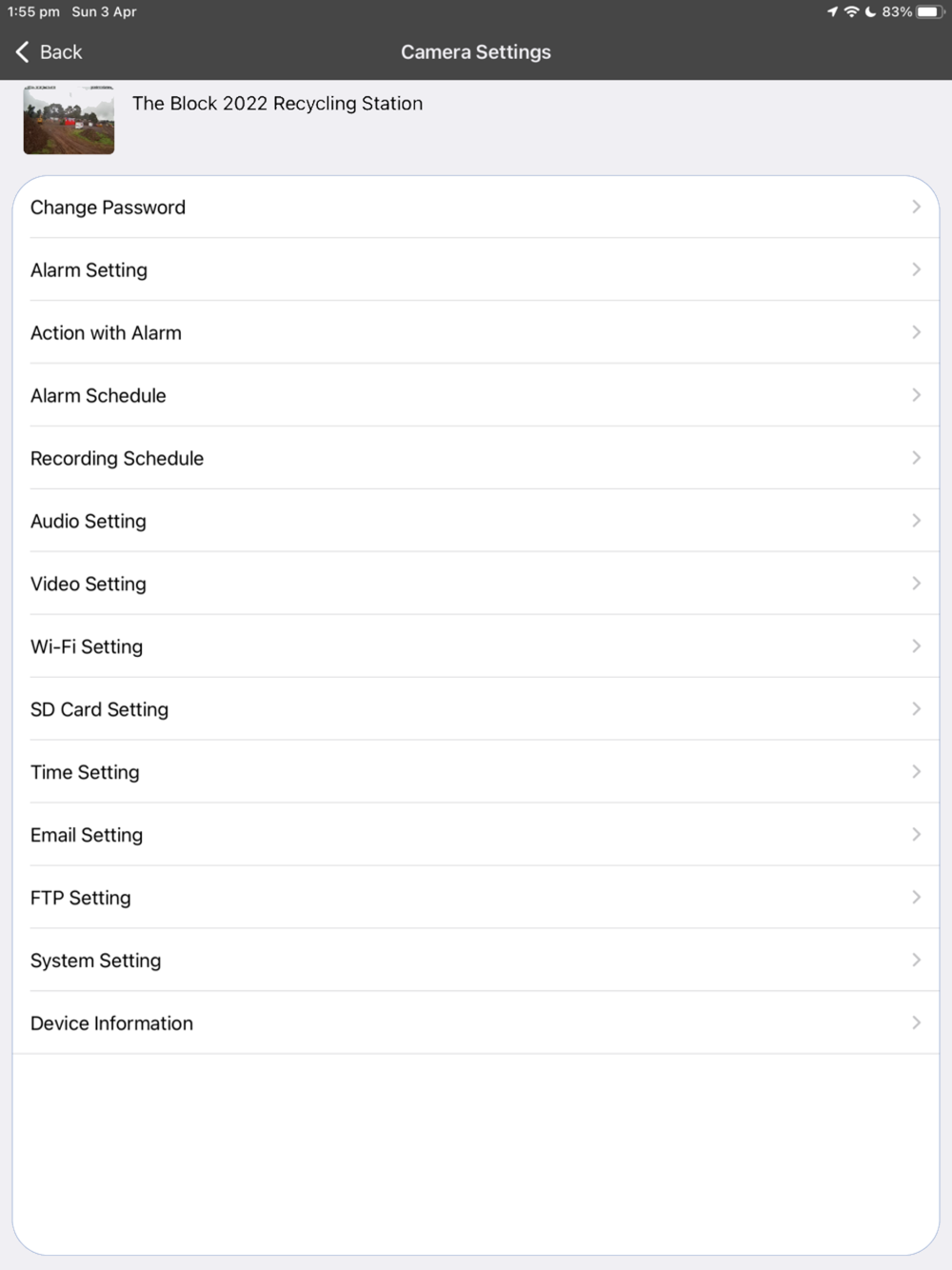Image resolution: width=952 pixels, height=1270 pixels.
Task: Open Recording Schedule settings
Action: 117,458
